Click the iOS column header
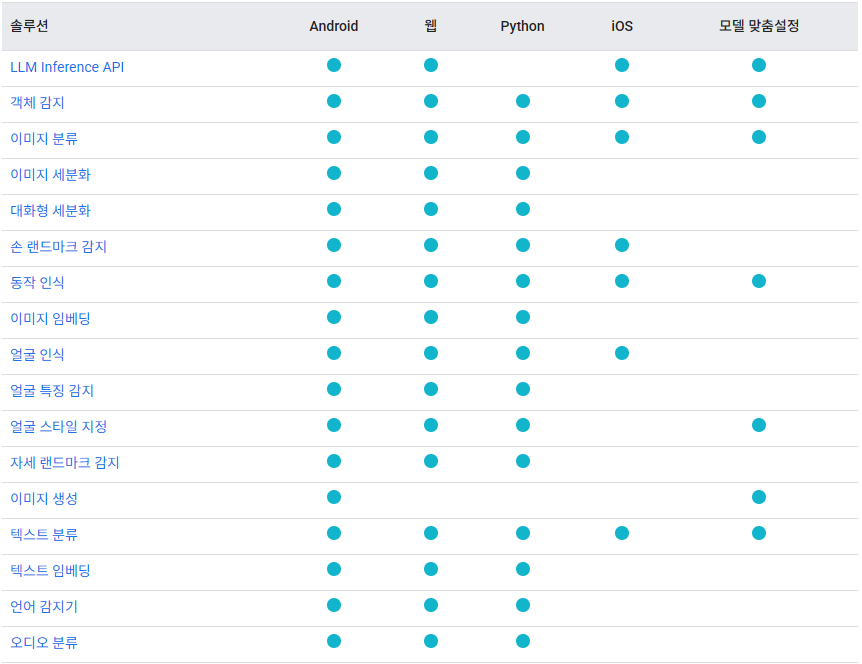The height and width of the screenshot is (664, 862). (622, 26)
